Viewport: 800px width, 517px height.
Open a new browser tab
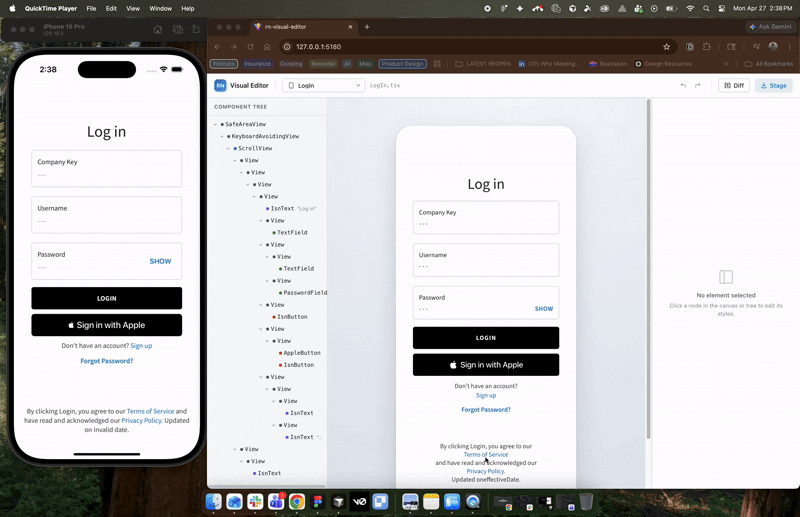point(367,27)
